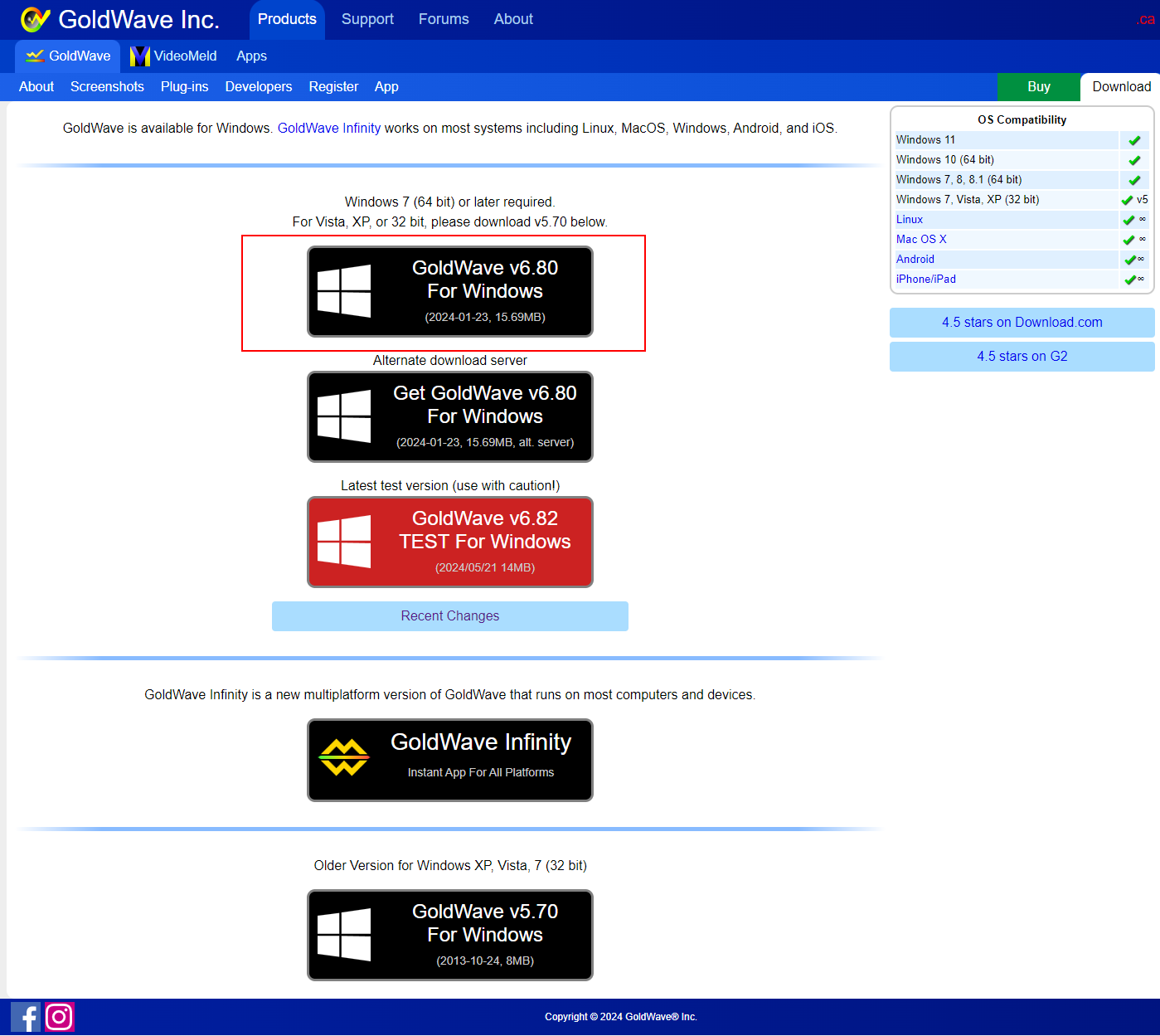Download GoldWave v6.80 For Windows
The image size is (1160, 1036).
coord(450,292)
